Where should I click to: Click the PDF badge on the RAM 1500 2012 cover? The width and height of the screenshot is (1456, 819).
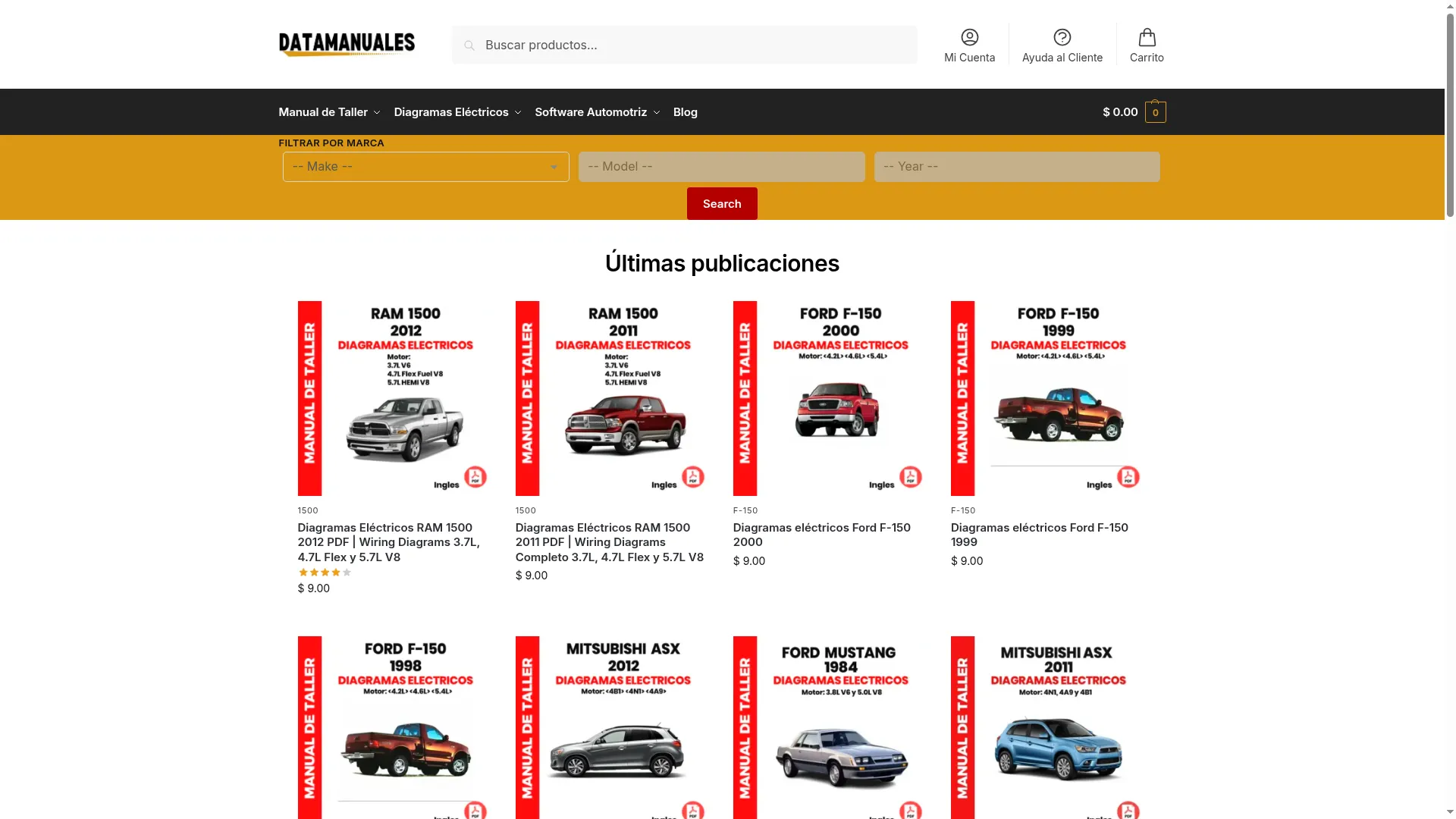coord(475,477)
